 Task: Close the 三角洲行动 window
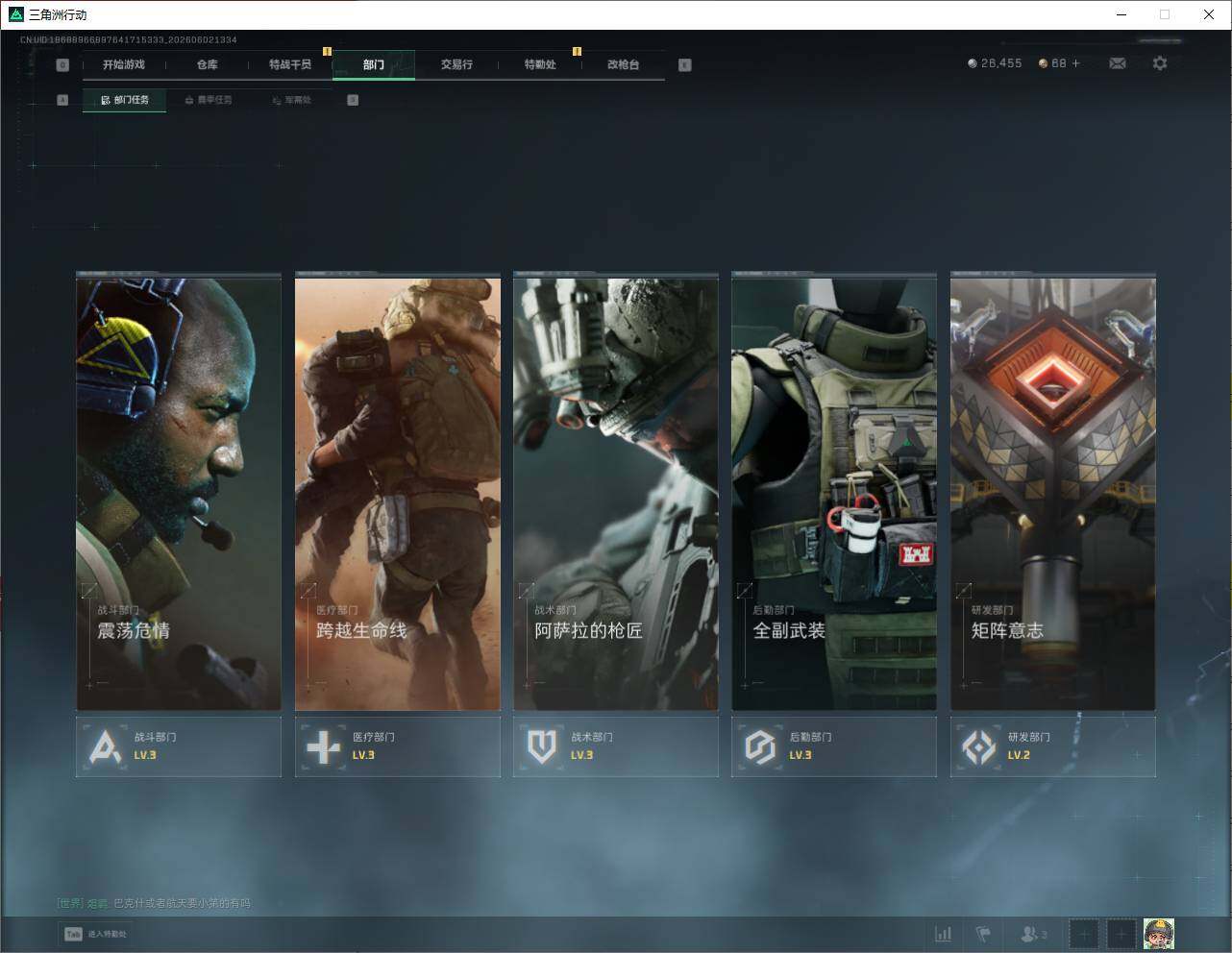[x=1209, y=14]
